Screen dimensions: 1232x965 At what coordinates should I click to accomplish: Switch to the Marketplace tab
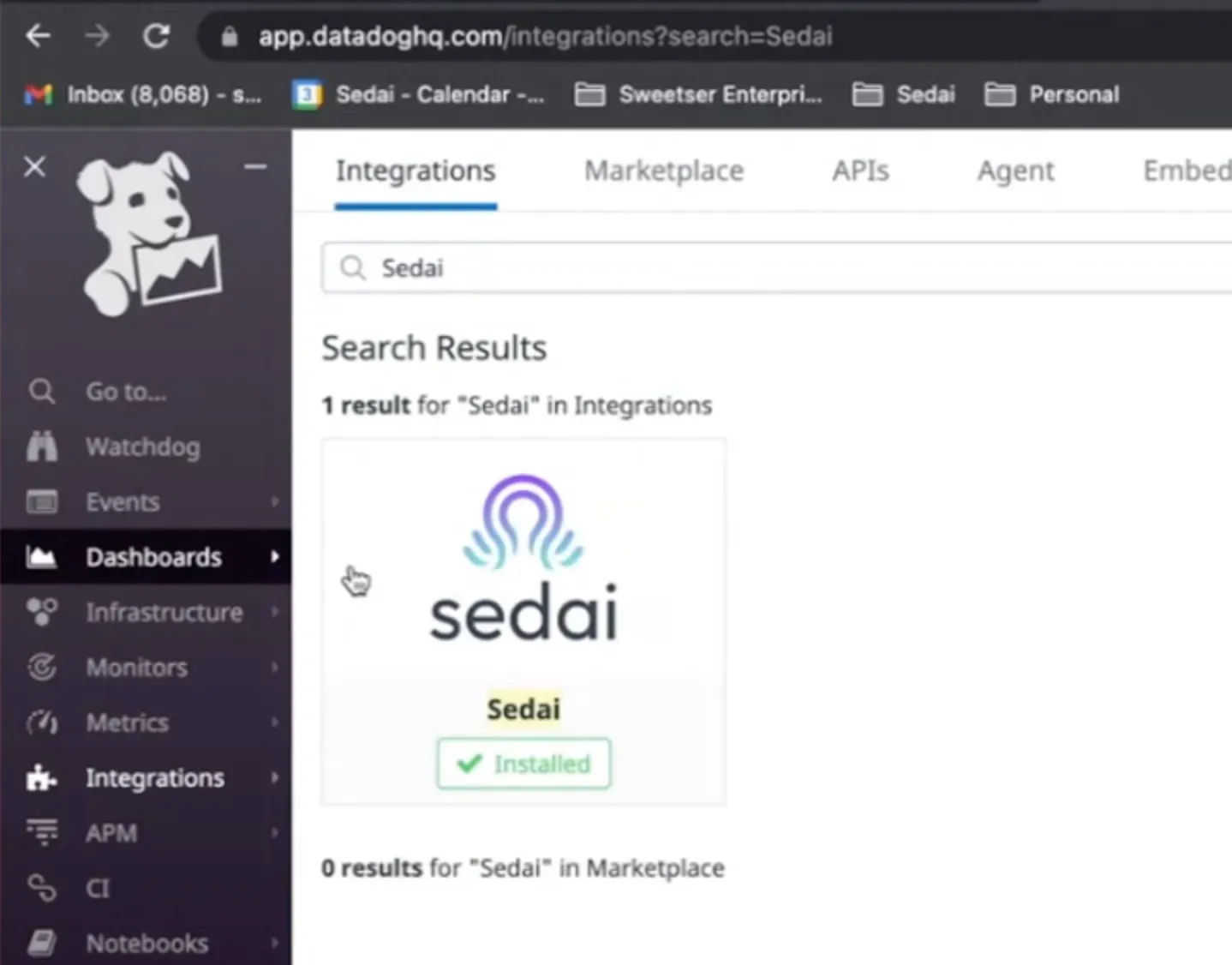tap(664, 171)
